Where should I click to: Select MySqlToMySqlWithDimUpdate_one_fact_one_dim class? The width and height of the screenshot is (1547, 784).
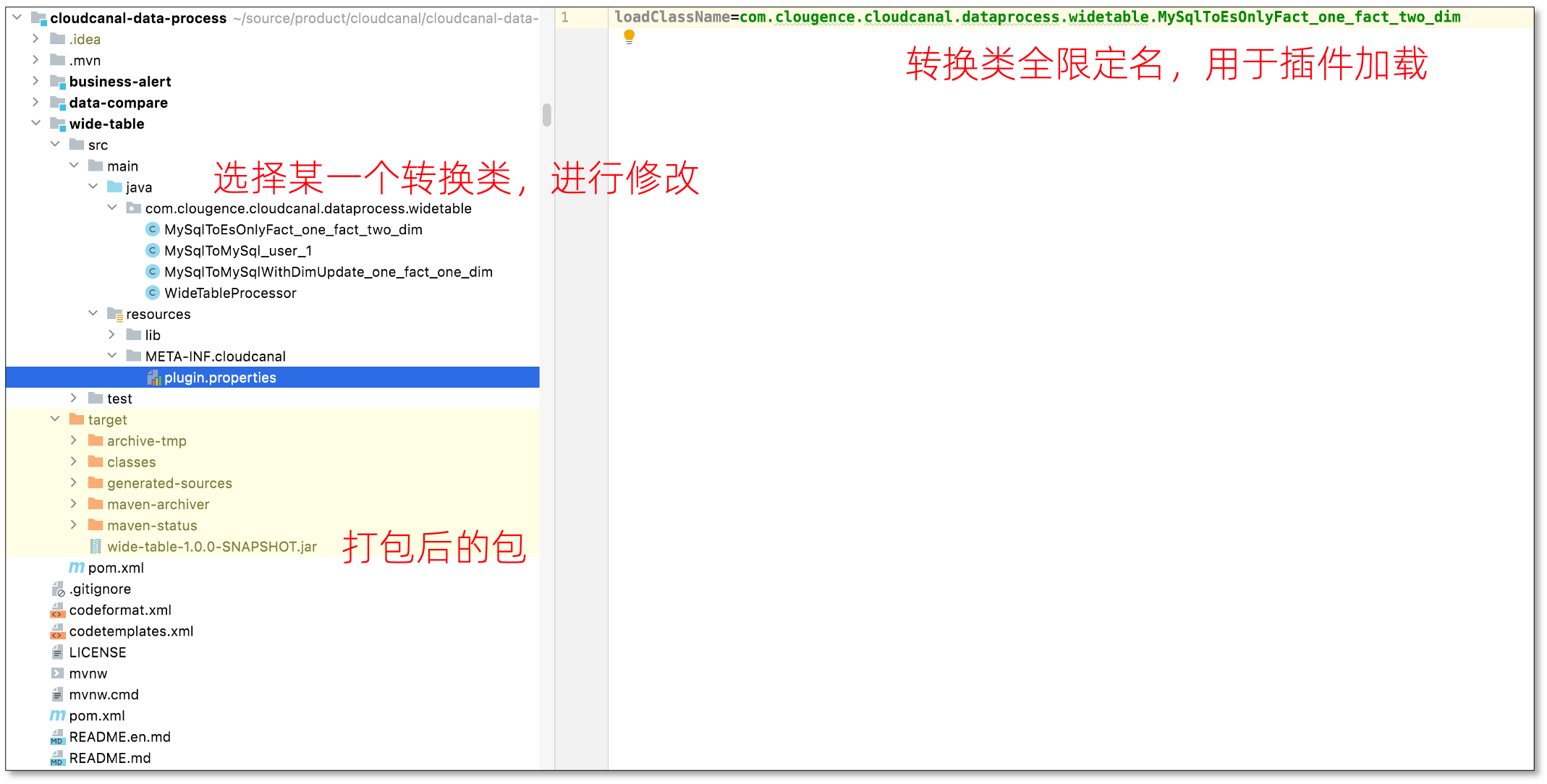coord(328,272)
